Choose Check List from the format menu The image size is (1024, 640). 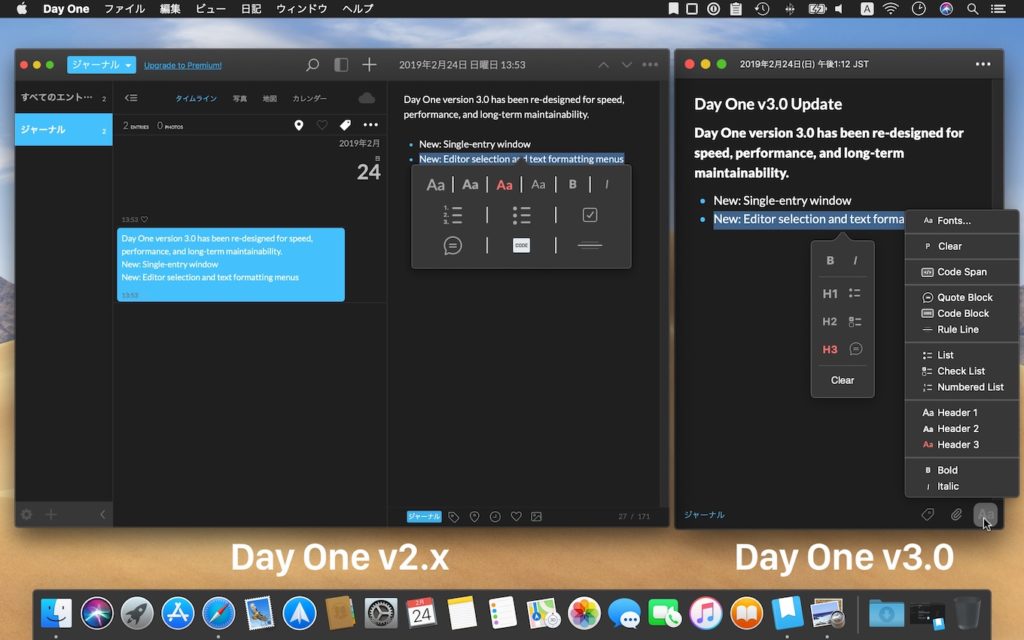(961, 371)
